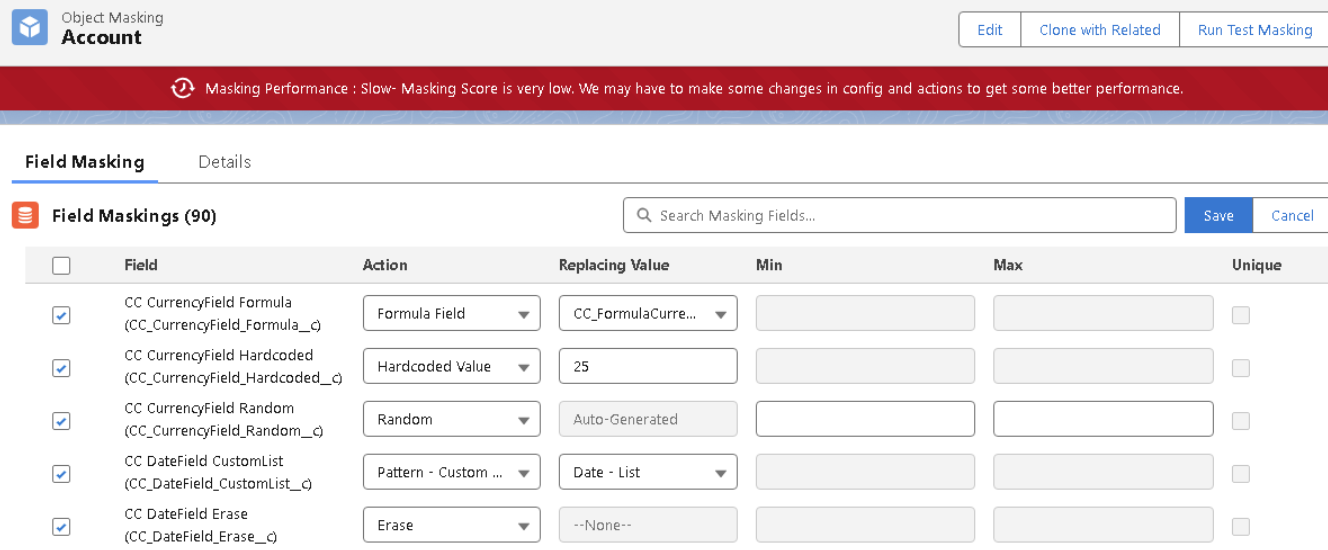Image resolution: width=1328 pixels, height=550 pixels.
Task: Open the Erase action dropdown
Action: 451,525
